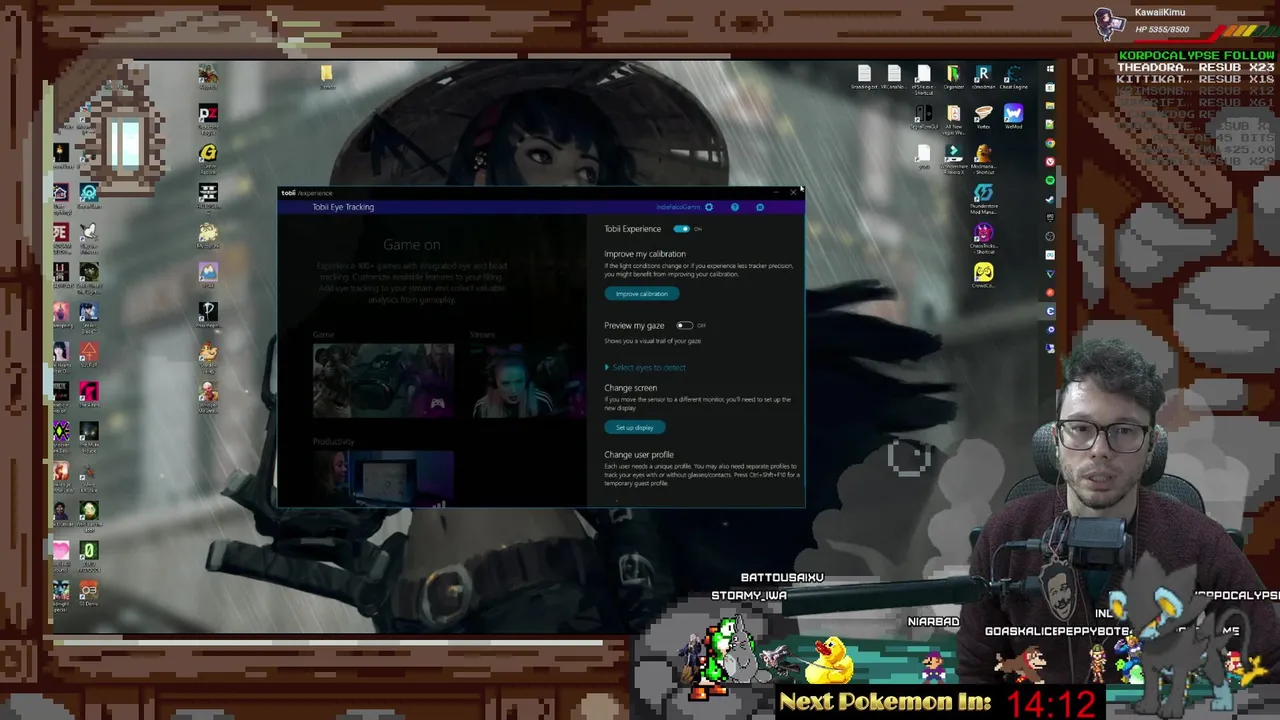Expand Select eyes to detect section

tap(645, 367)
